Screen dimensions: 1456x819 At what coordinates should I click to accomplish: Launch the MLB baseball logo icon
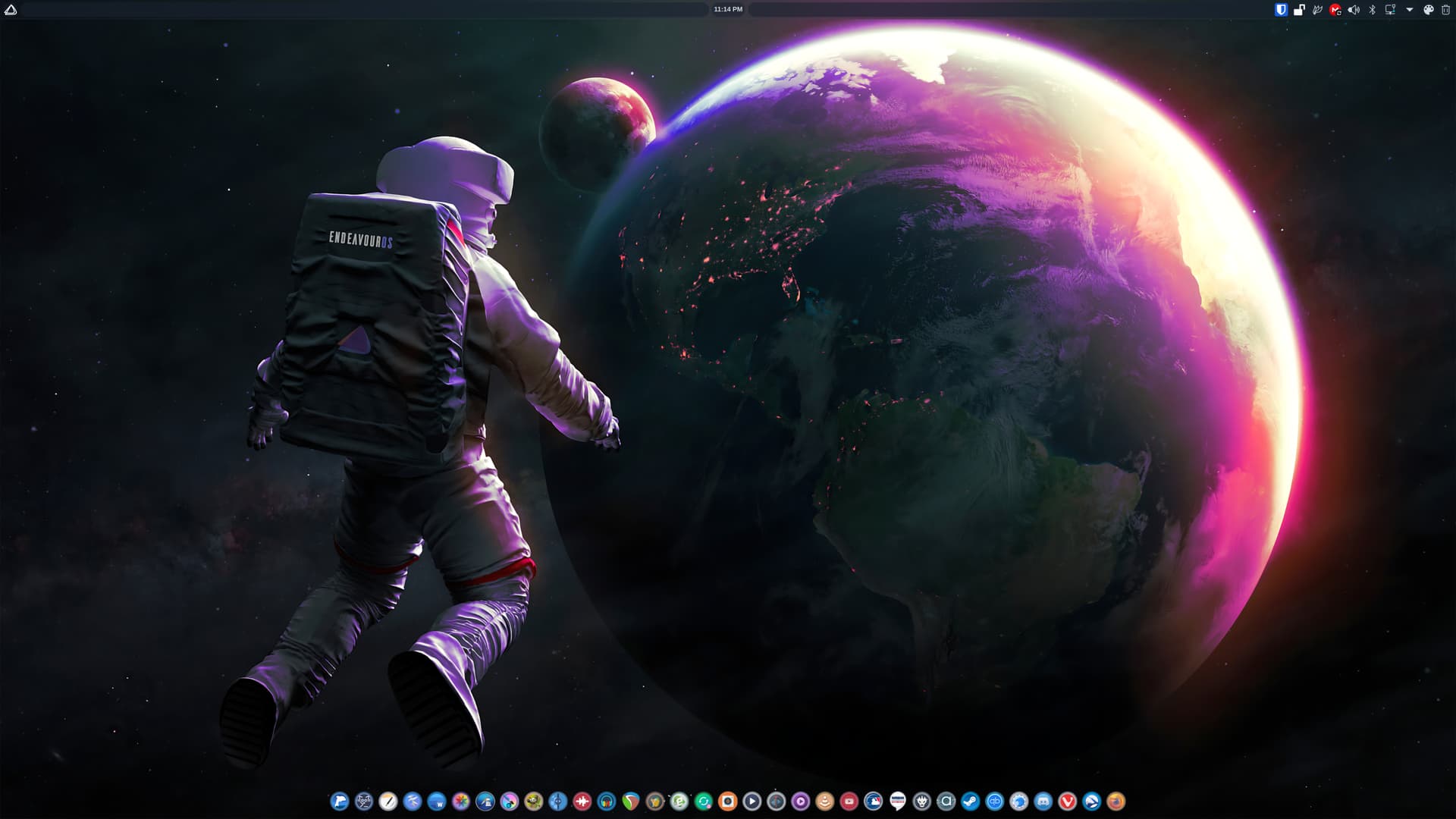(x=874, y=801)
